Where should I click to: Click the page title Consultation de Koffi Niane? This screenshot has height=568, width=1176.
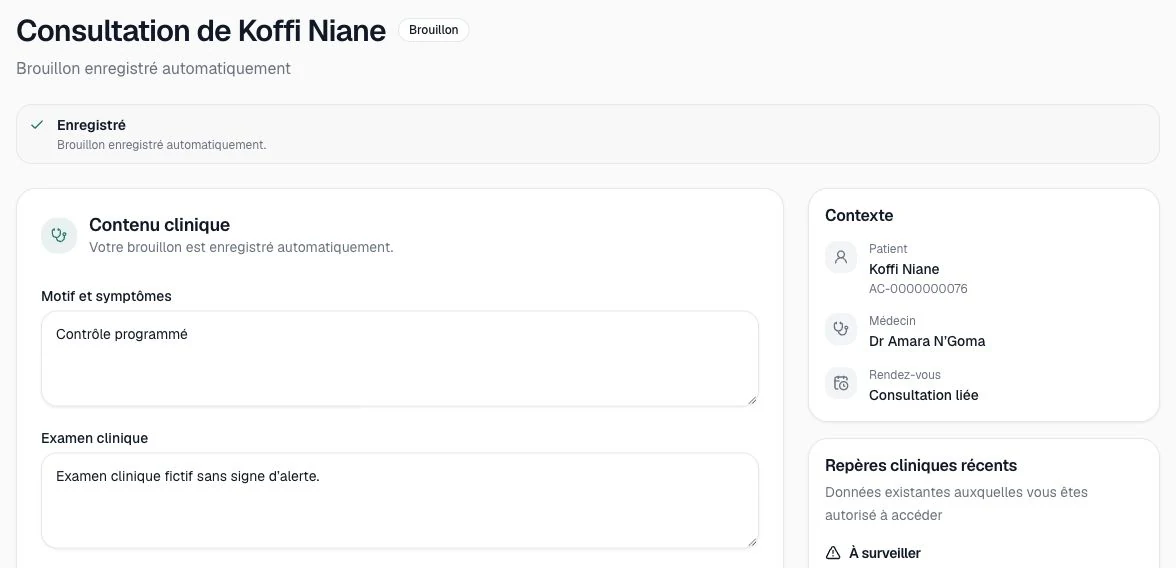point(201,31)
